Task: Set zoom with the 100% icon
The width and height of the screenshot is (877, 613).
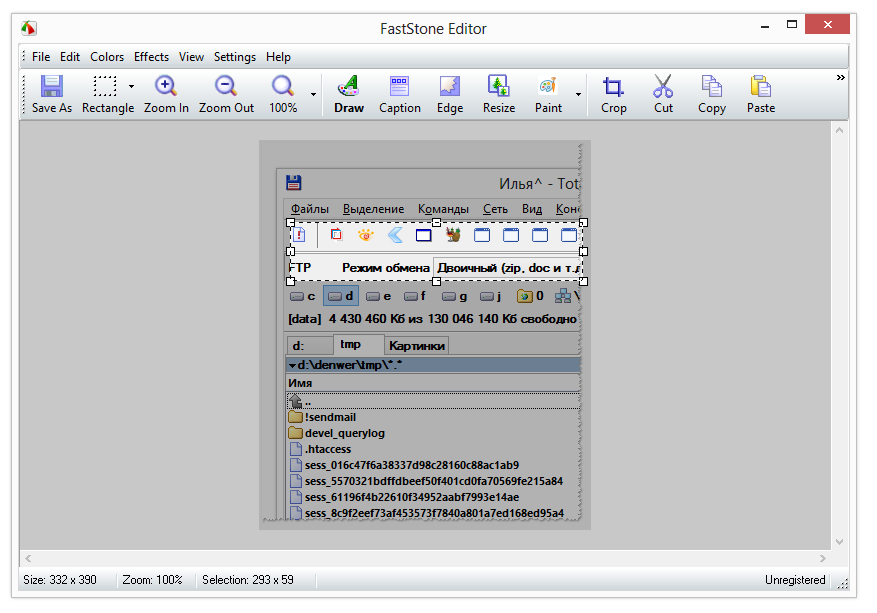Action: click(x=283, y=95)
